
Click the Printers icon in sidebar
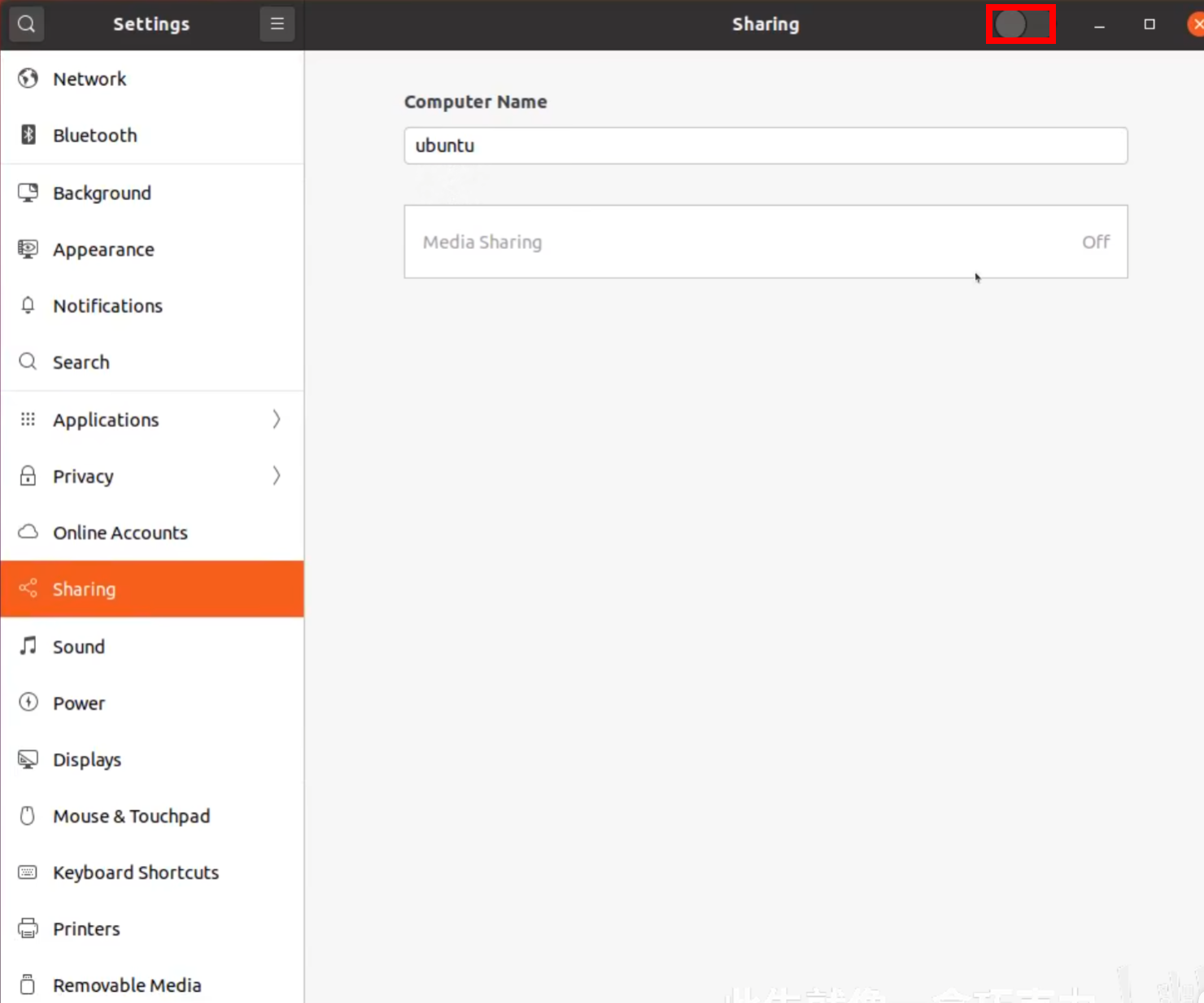pos(28,928)
